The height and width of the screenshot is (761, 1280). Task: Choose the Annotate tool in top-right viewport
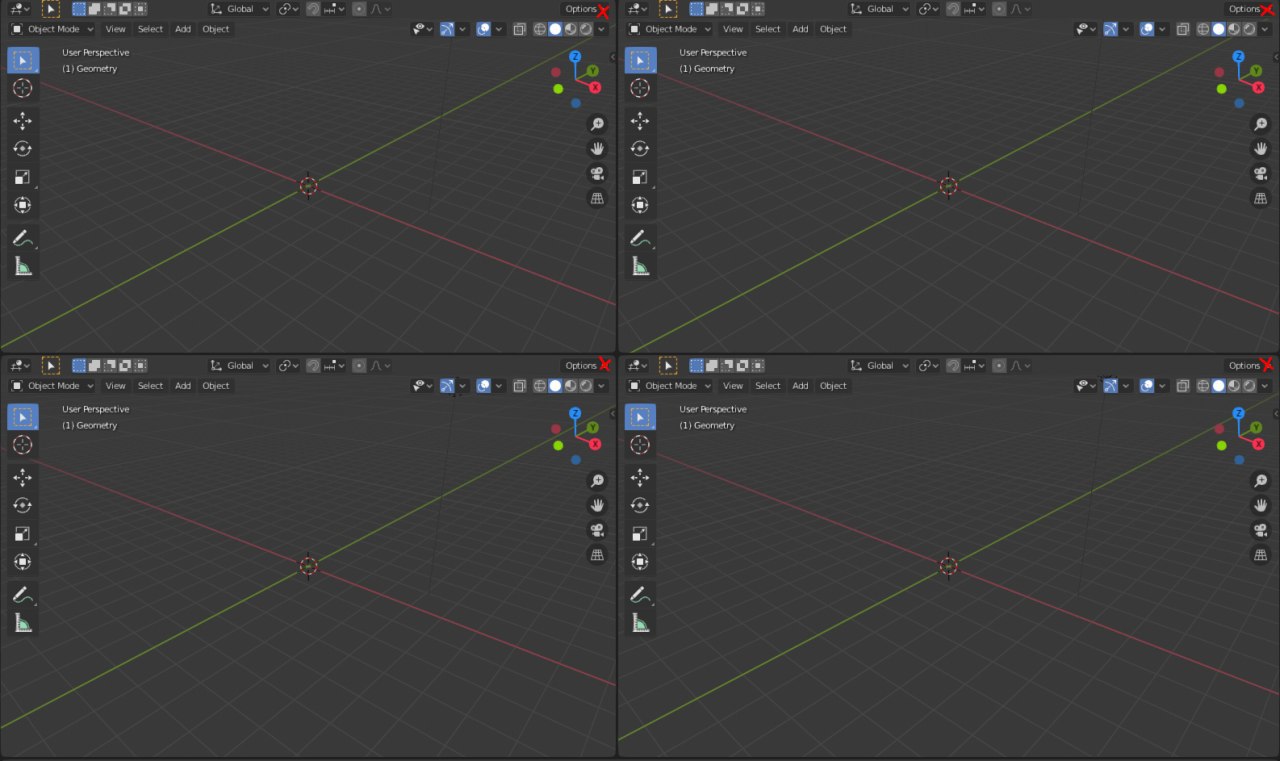640,238
